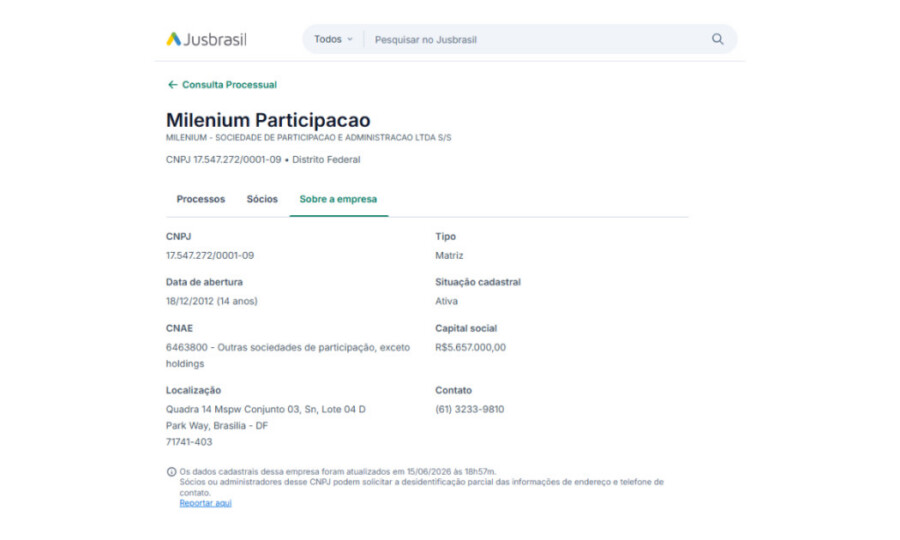Viewport: 900px width, 540px height.
Task: Open the Reportar aqui link
Action: pyautogui.click(x=205, y=503)
